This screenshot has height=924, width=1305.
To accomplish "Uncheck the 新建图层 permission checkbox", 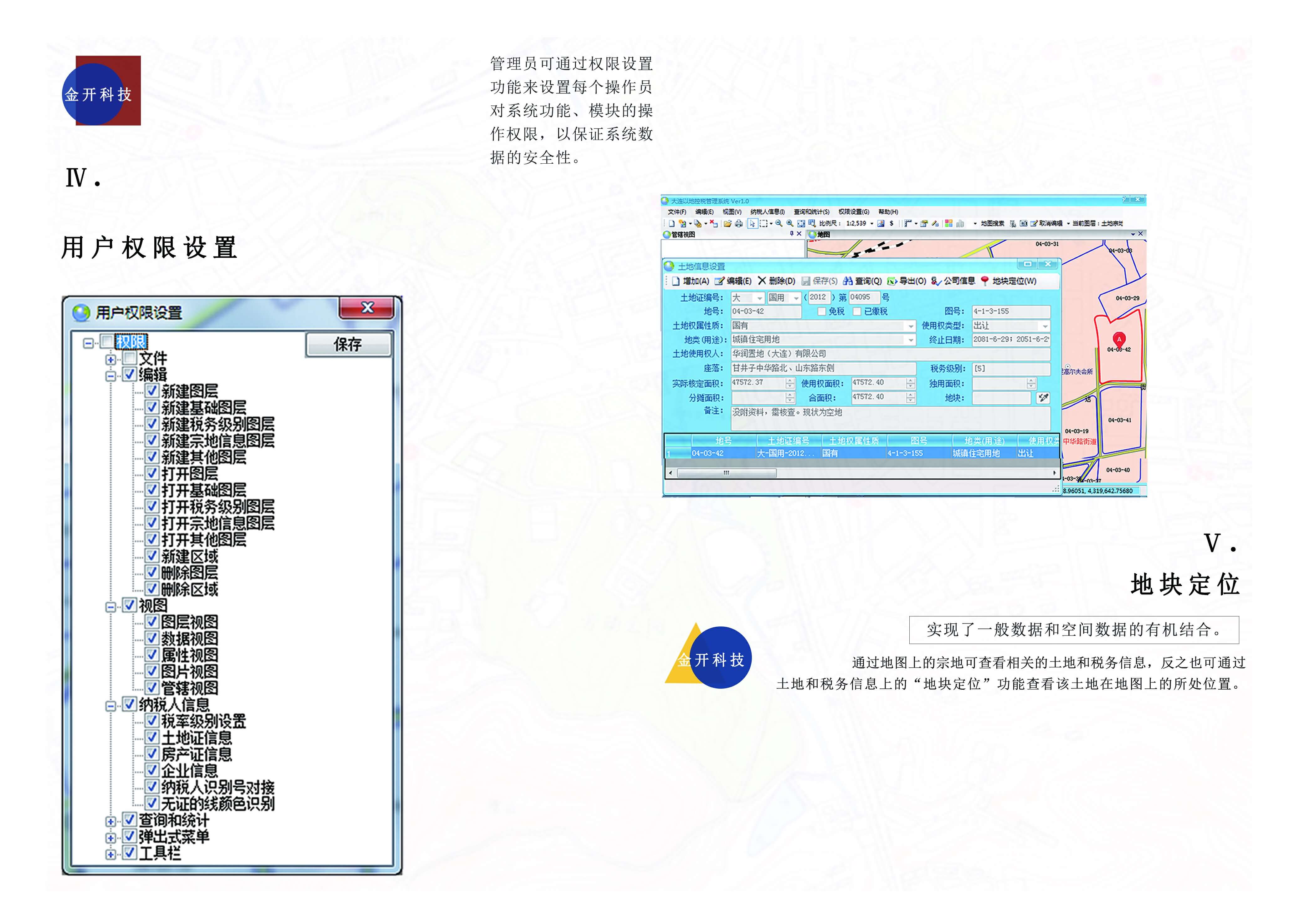I will pos(152,391).
